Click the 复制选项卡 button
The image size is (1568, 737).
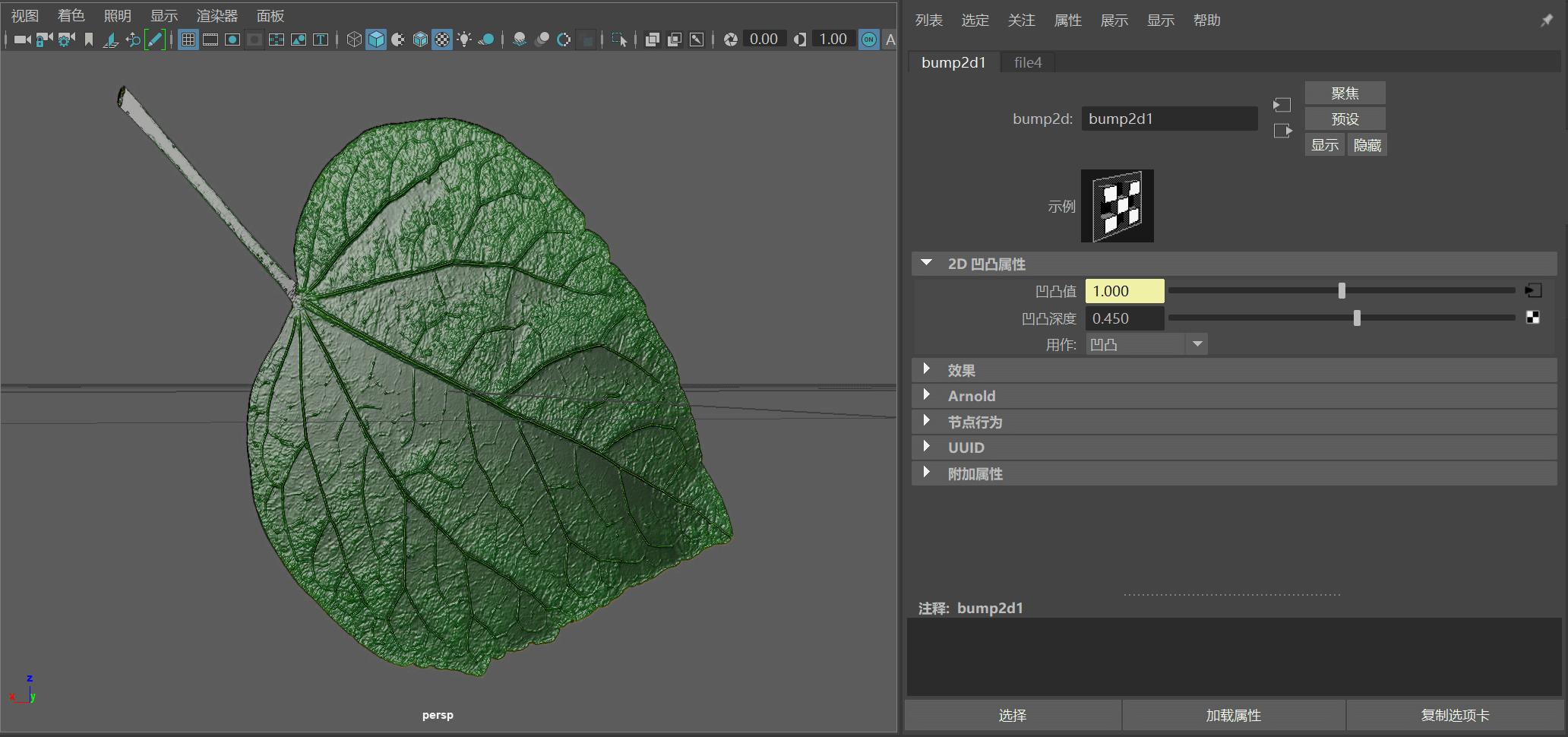coord(1456,715)
